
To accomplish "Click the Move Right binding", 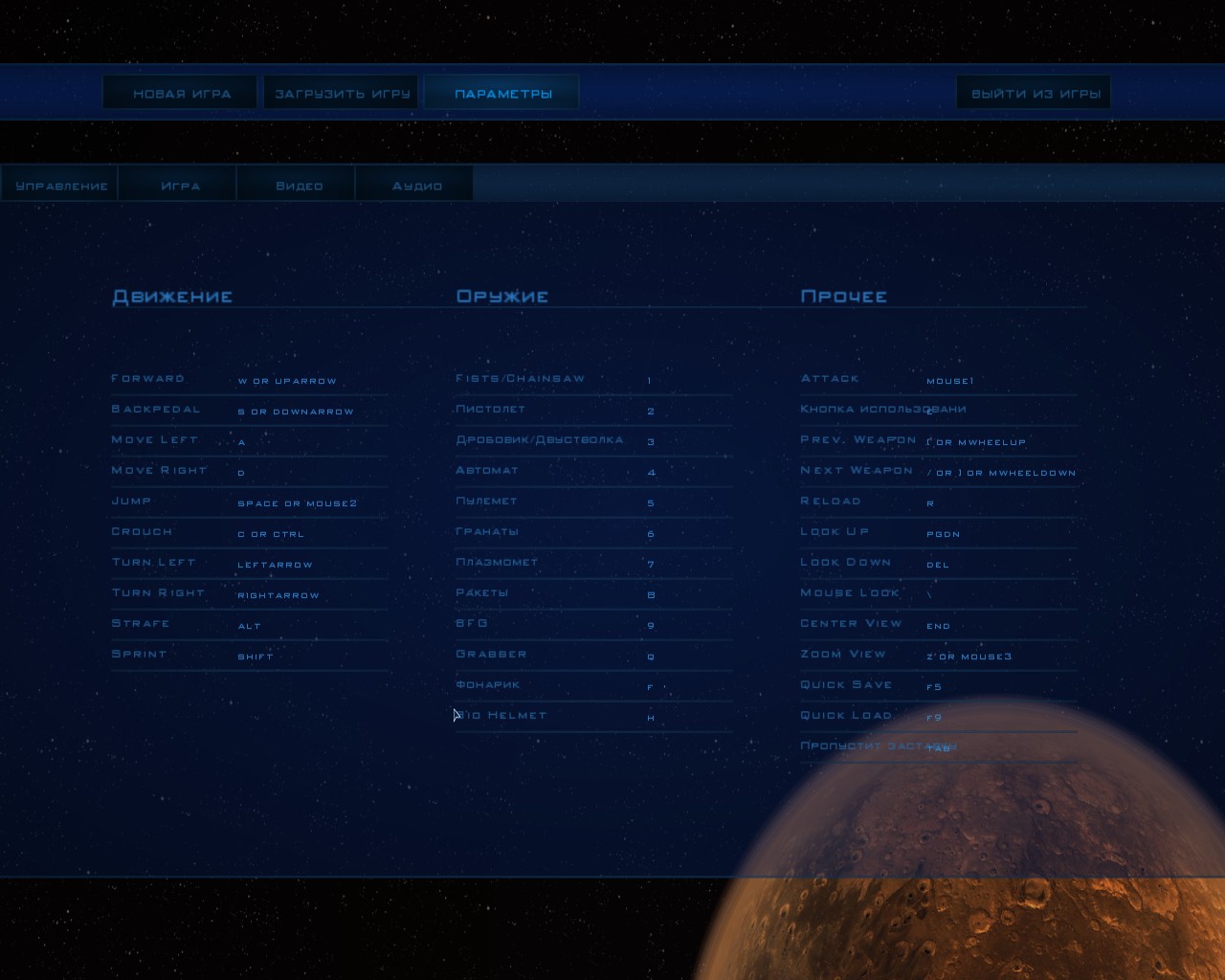I will click(250, 472).
